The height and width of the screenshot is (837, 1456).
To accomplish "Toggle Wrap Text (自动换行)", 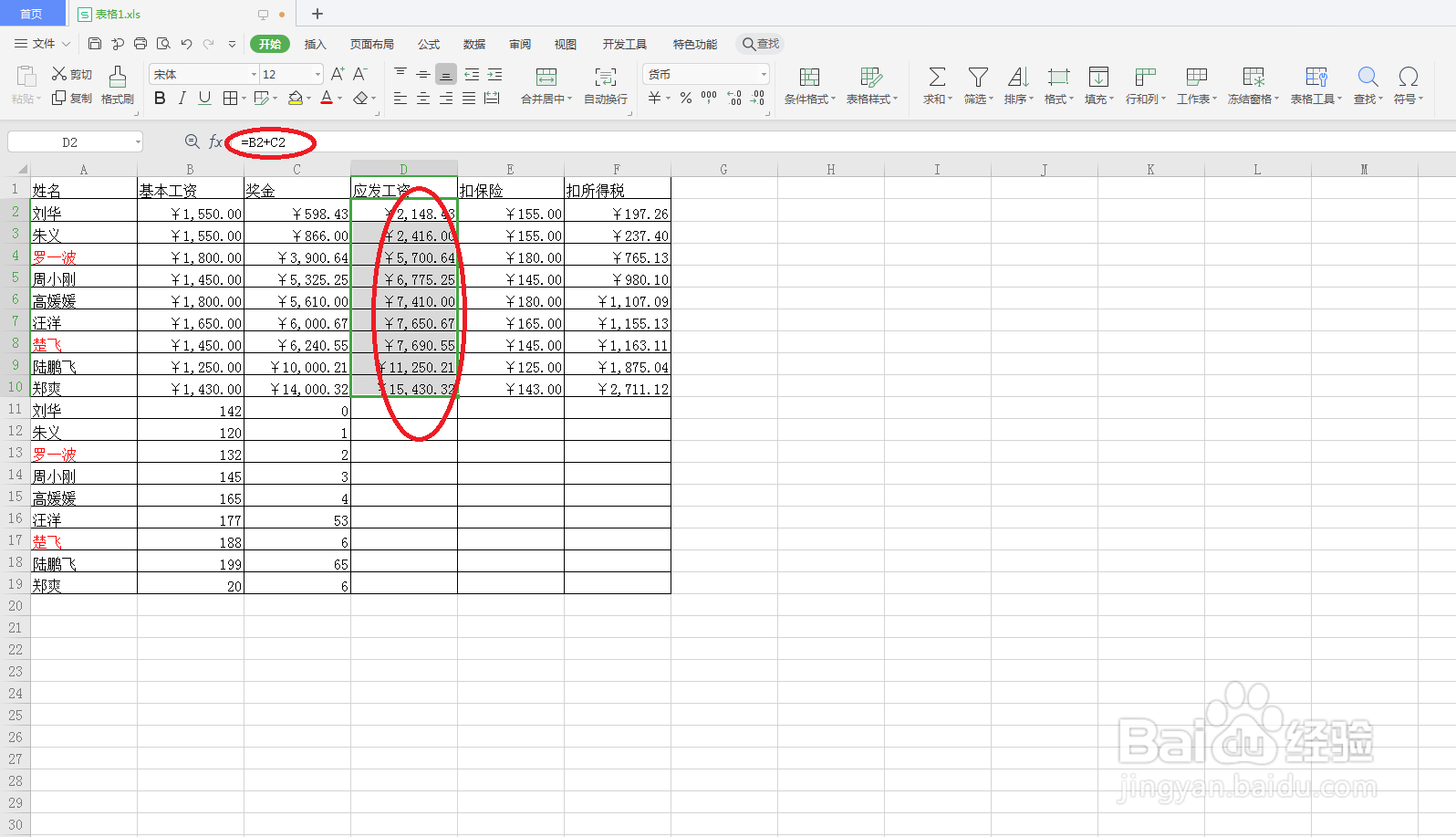I will coord(606,85).
